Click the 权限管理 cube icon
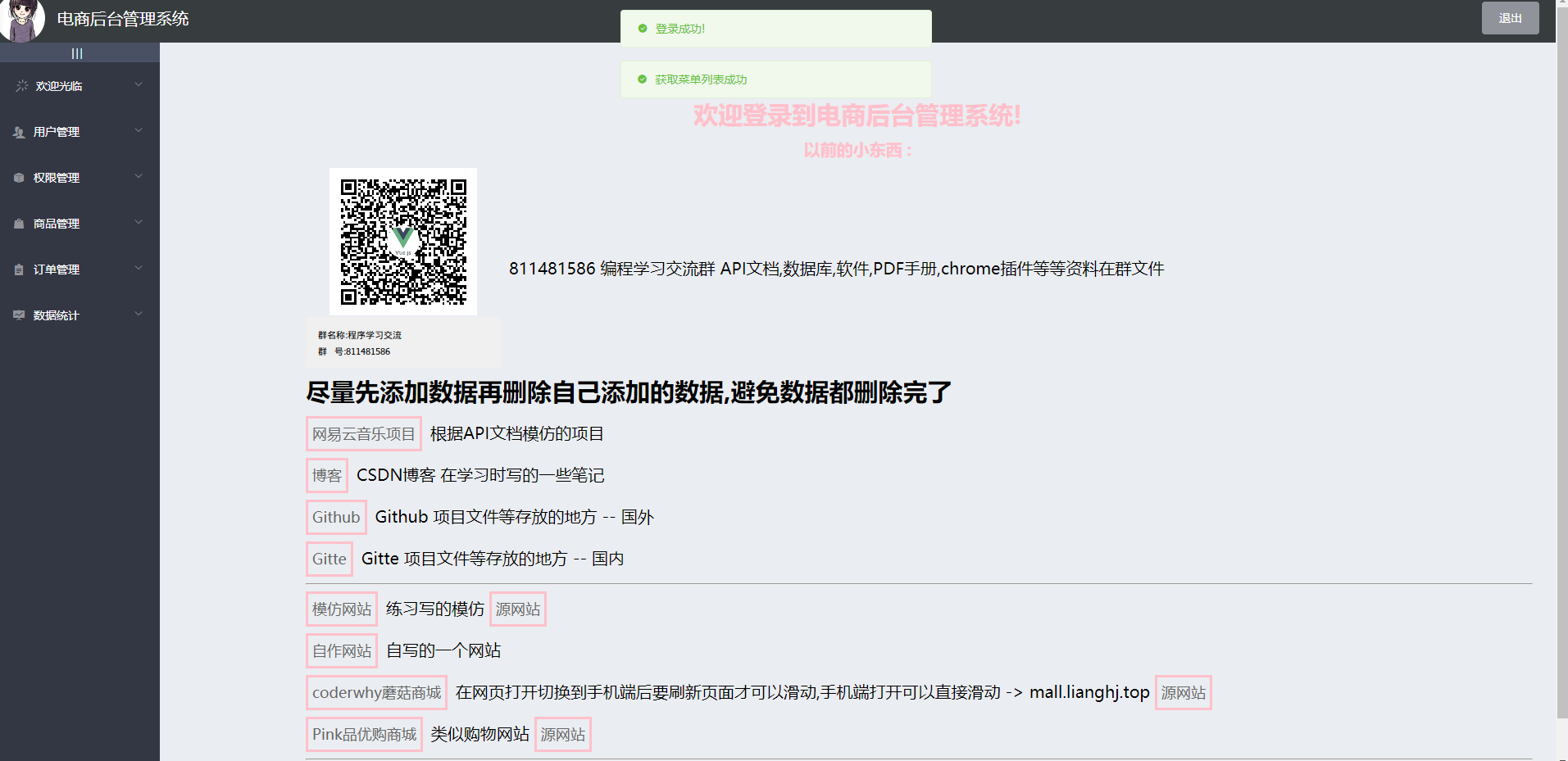The width and height of the screenshot is (1568, 761). (x=19, y=178)
